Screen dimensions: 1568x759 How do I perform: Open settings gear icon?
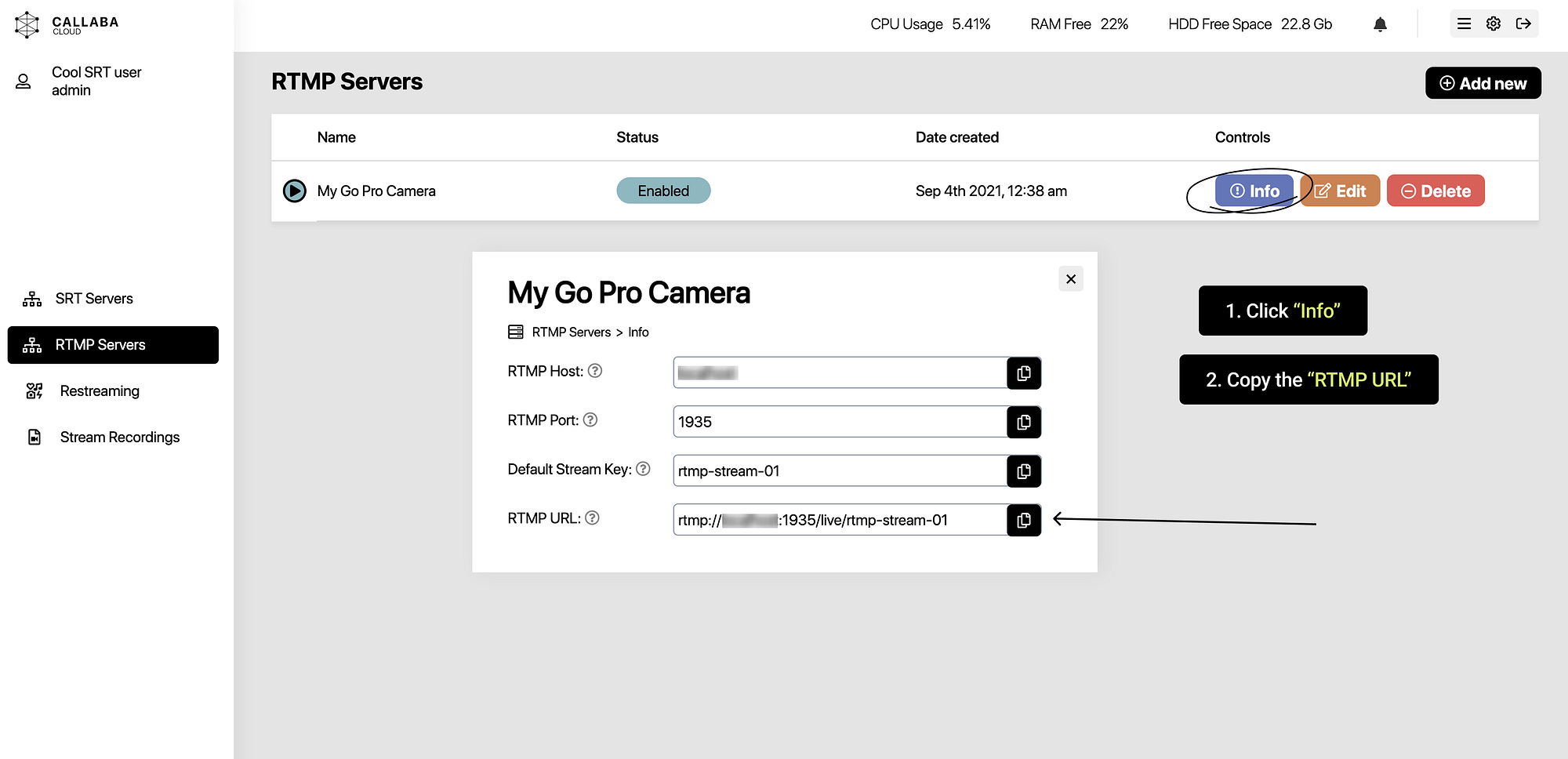[x=1494, y=24]
